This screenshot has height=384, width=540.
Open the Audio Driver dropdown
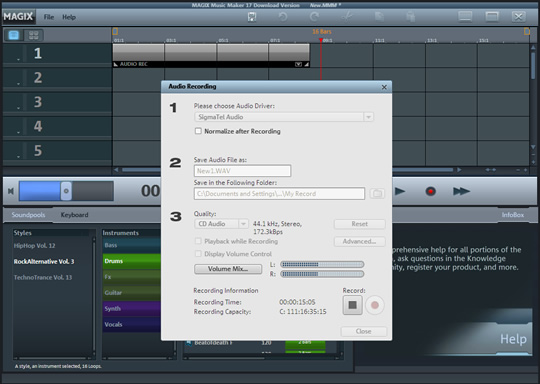pyautogui.click(x=368, y=117)
